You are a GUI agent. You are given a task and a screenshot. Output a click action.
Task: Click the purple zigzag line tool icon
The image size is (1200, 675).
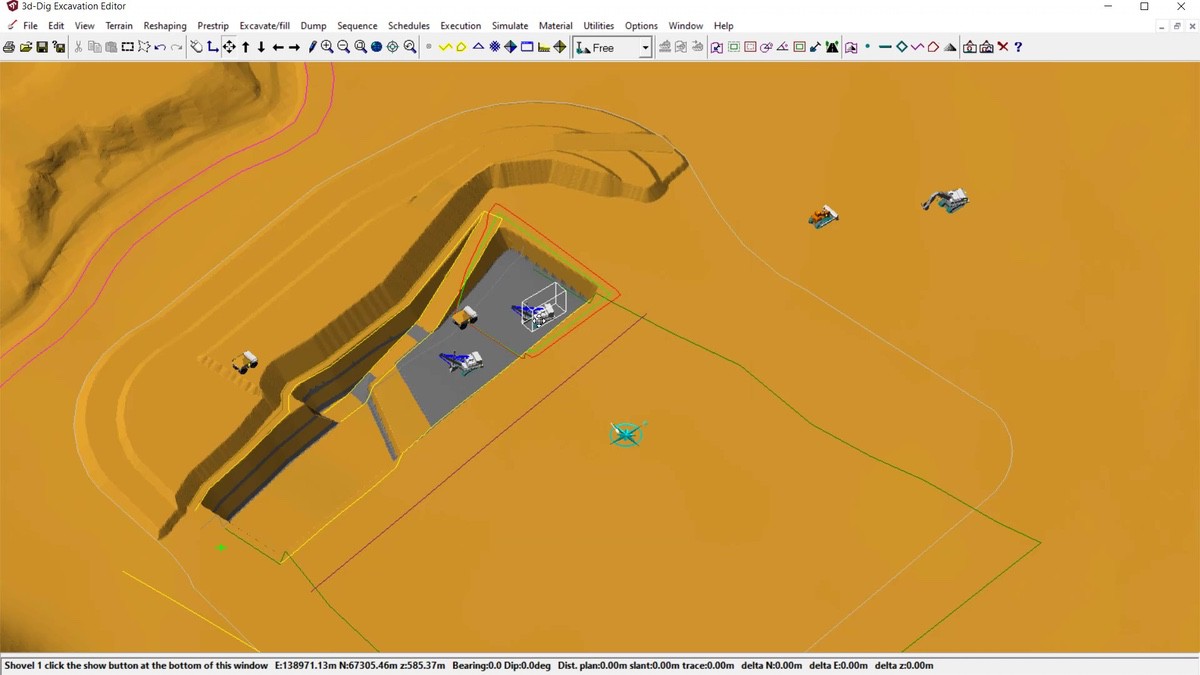click(917, 47)
